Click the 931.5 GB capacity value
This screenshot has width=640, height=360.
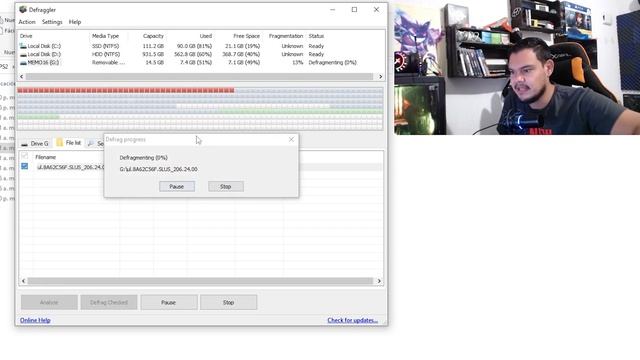pyautogui.click(x=154, y=54)
